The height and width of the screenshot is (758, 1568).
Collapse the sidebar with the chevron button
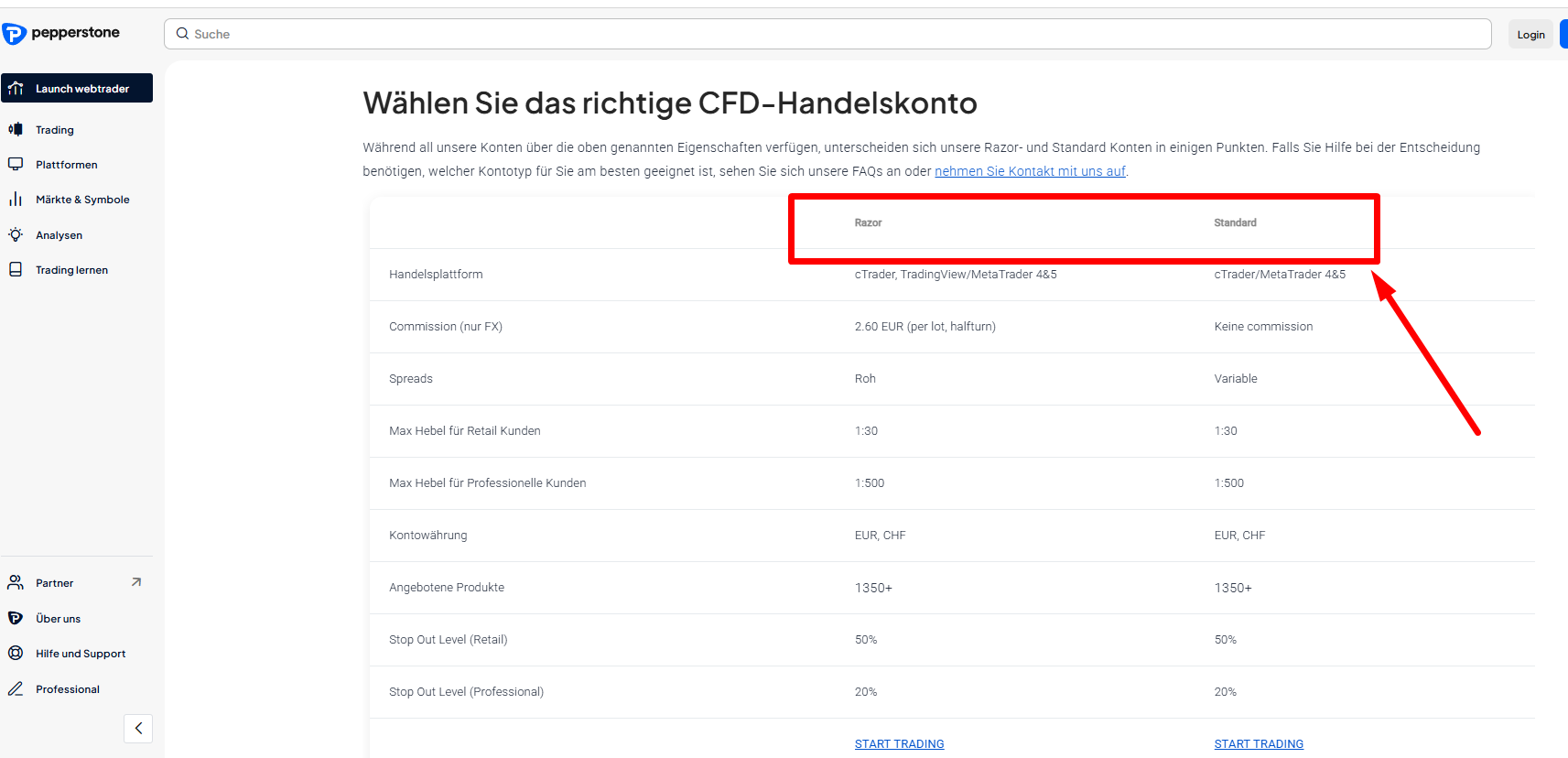click(138, 729)
